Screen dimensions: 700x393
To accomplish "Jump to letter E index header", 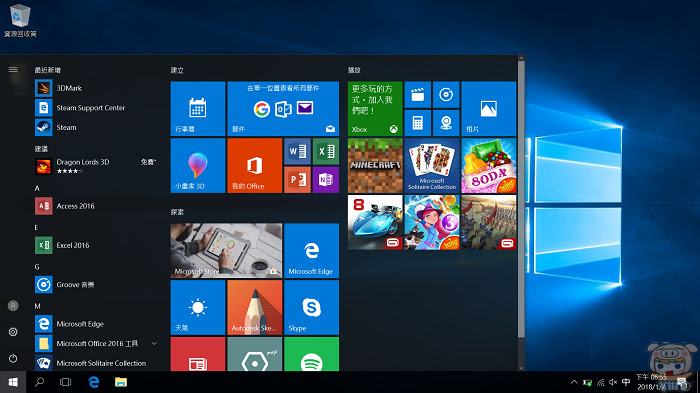I will tap(37, 227).
